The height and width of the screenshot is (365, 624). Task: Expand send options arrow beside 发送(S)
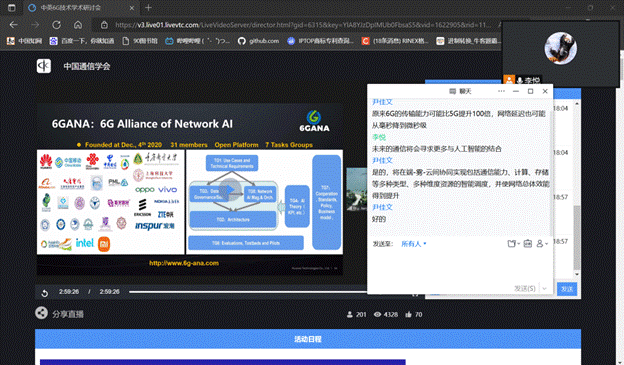544,288
